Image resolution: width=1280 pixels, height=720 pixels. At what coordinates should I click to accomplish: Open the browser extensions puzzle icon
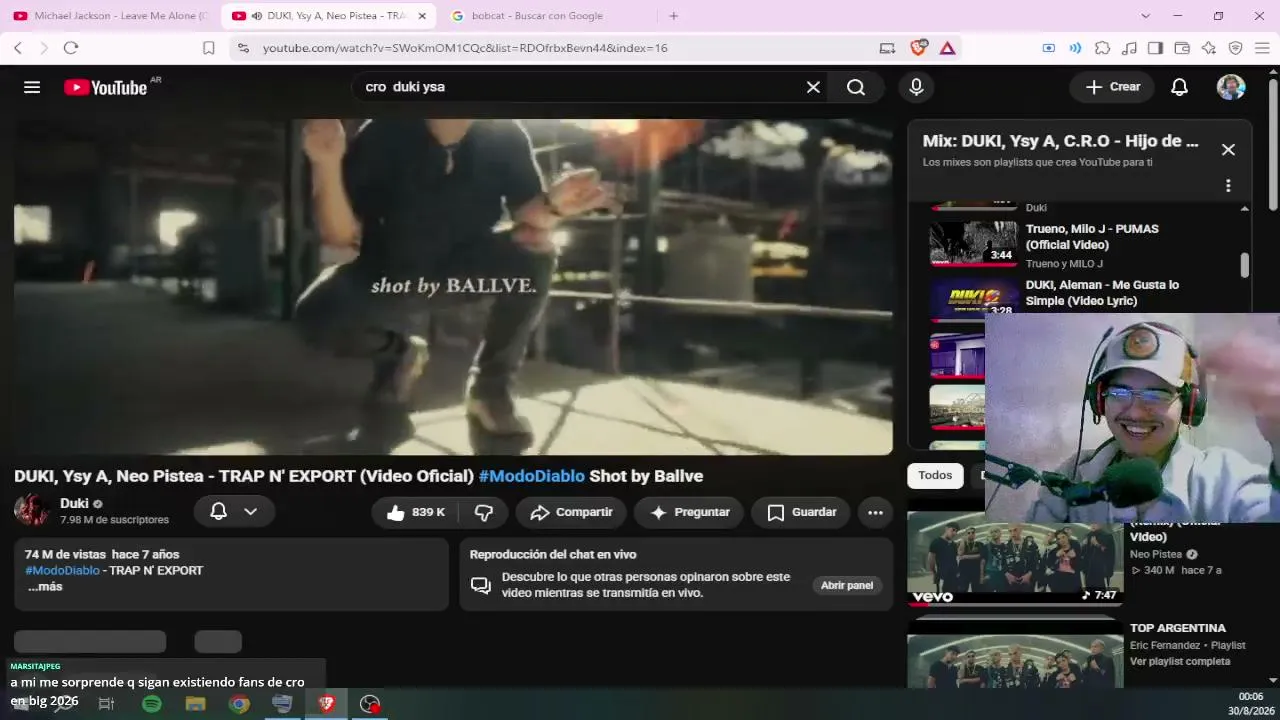(1102, 48)
